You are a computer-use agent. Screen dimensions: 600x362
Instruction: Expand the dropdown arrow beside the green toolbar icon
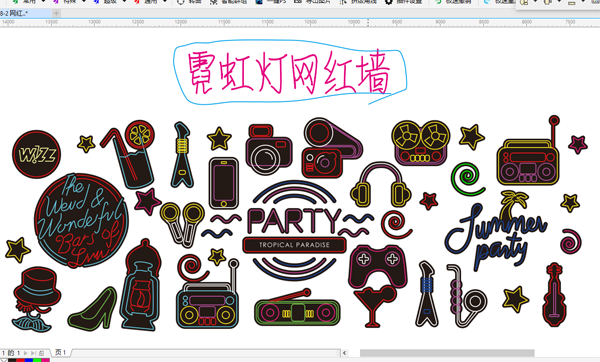point(43,2)
